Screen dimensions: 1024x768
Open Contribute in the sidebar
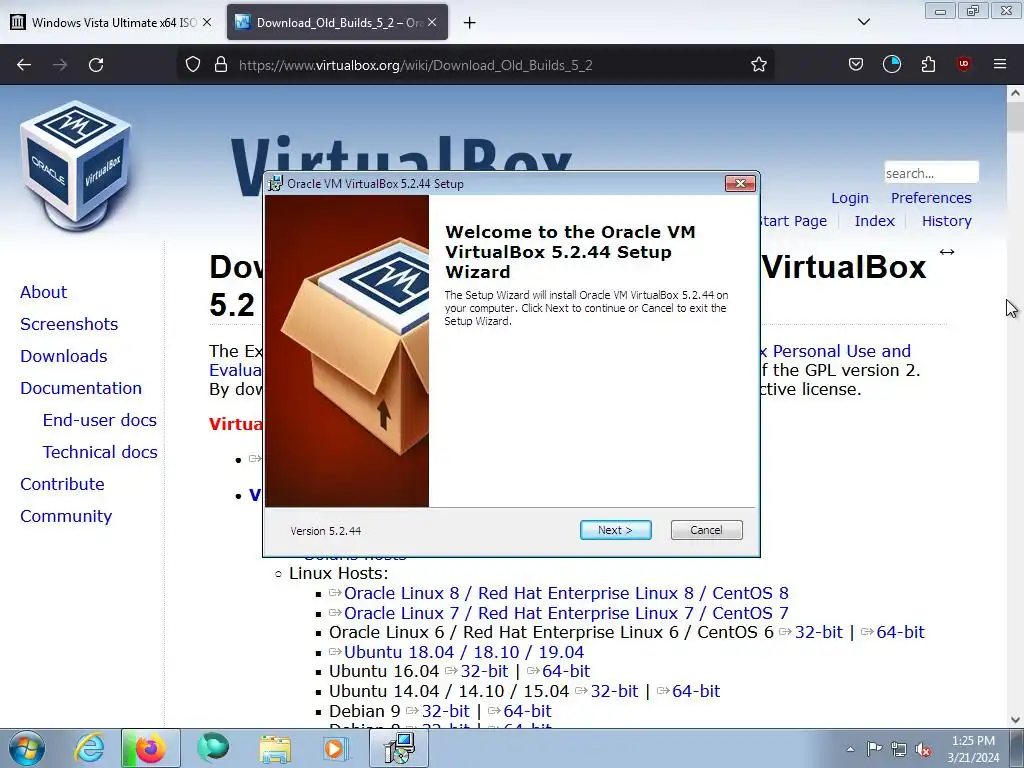click(x=62, y=484)
